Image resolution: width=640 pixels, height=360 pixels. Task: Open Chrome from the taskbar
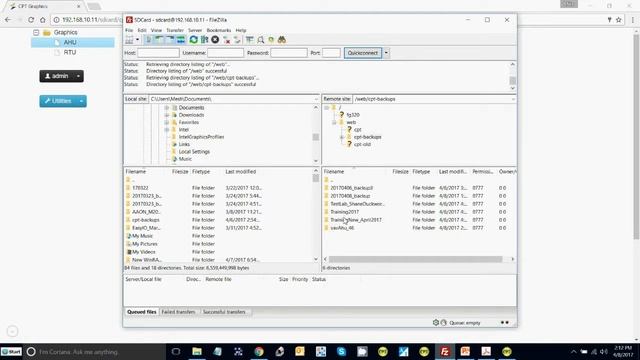259,351
